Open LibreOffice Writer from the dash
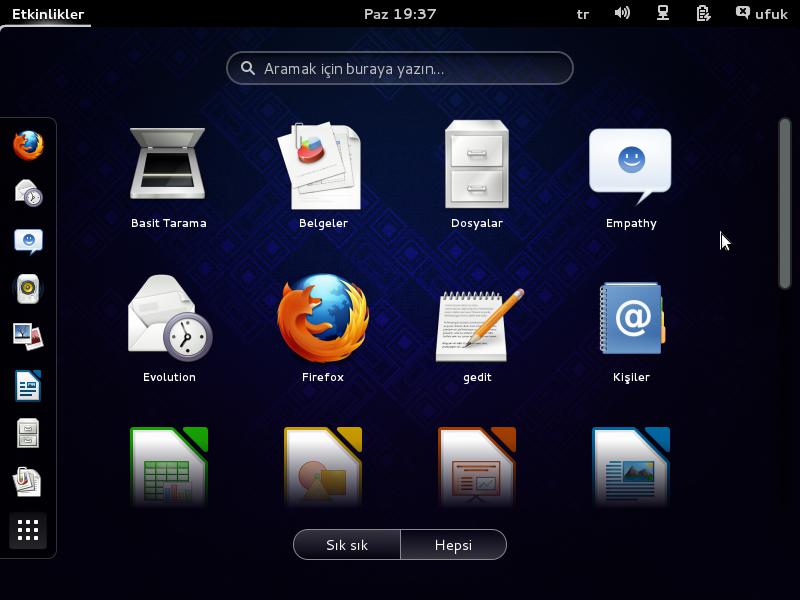Screen dimensions: 800x600 (28, 386)
